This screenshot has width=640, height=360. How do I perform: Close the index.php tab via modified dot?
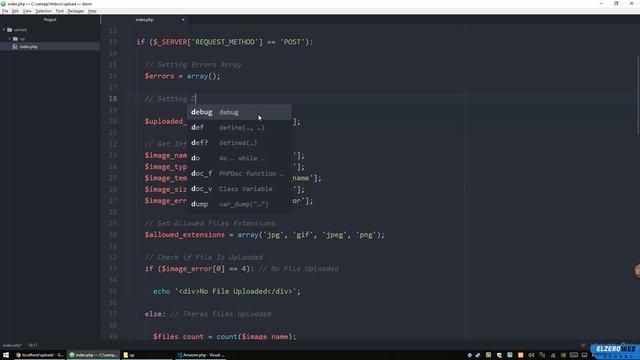(x=183, y=20)
